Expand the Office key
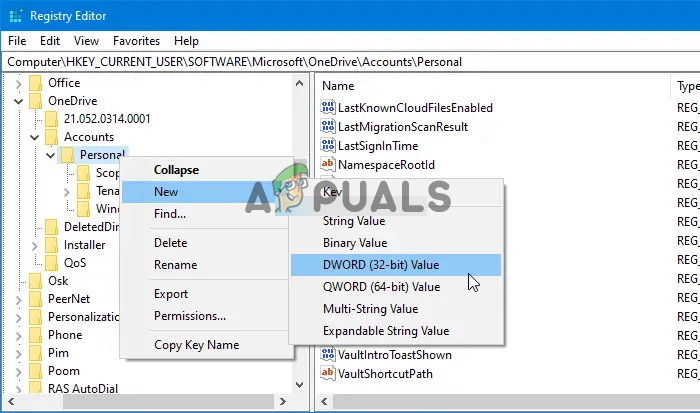700x413 pixels. click(18, 83)
